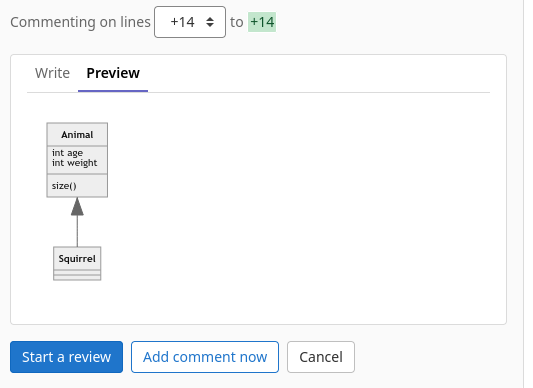Click the blue underline beneath Preview

click(113, 91)
